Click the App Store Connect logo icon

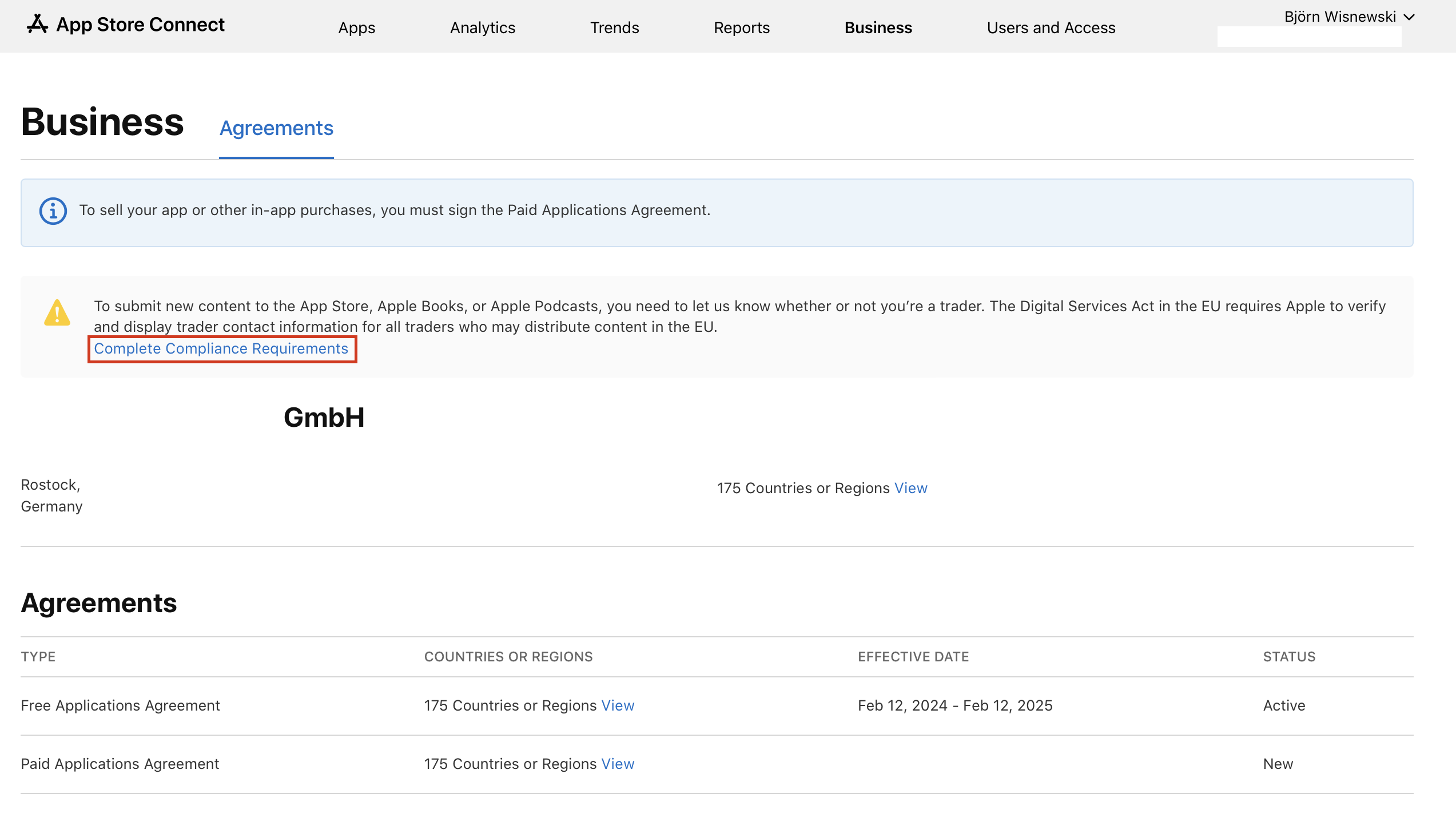[37, 25]
